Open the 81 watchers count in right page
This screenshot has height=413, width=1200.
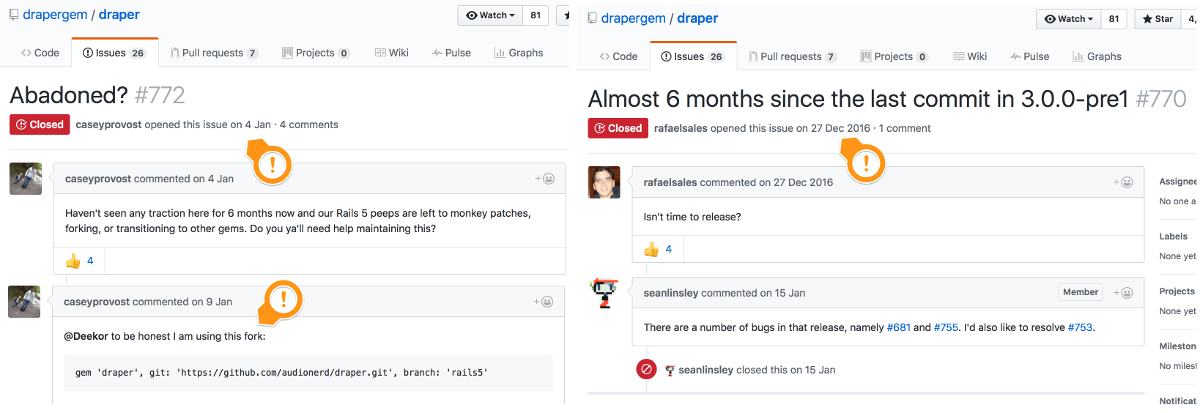click(x=1114, y=18)
